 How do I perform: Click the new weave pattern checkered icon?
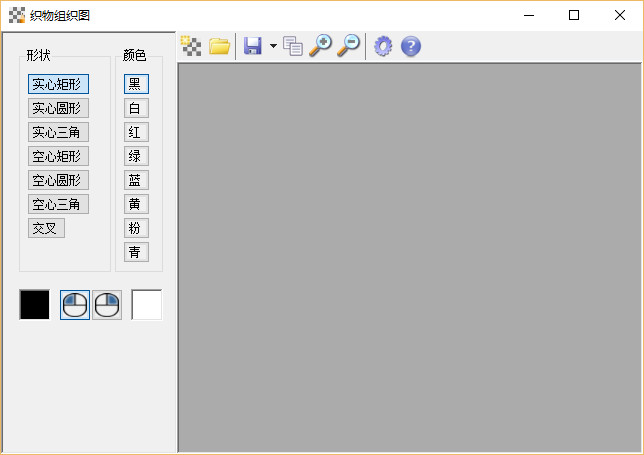pyautogui.click(x=191, y=46)
